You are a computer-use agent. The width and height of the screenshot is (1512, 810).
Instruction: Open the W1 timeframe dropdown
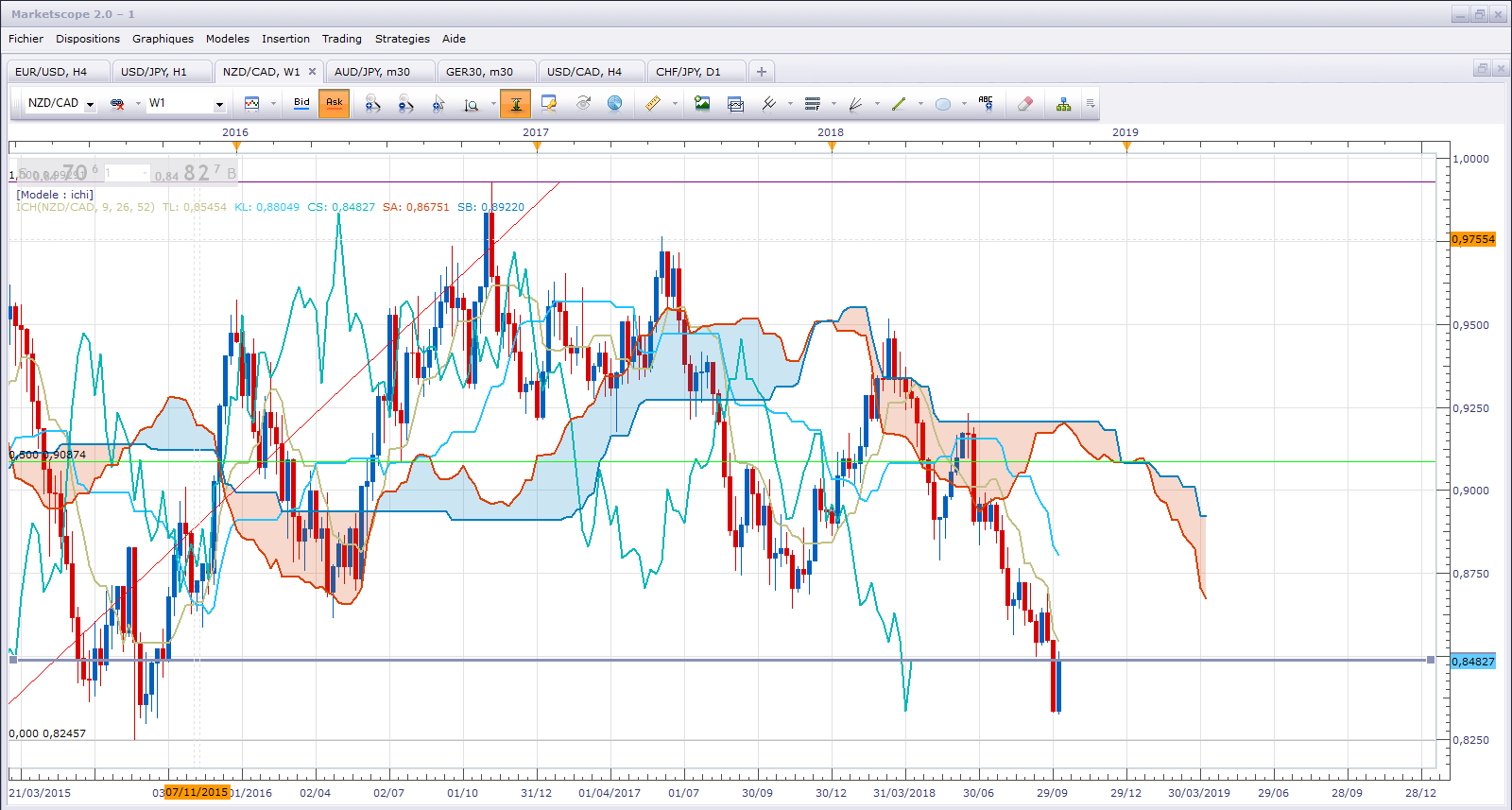coord(219,104)
